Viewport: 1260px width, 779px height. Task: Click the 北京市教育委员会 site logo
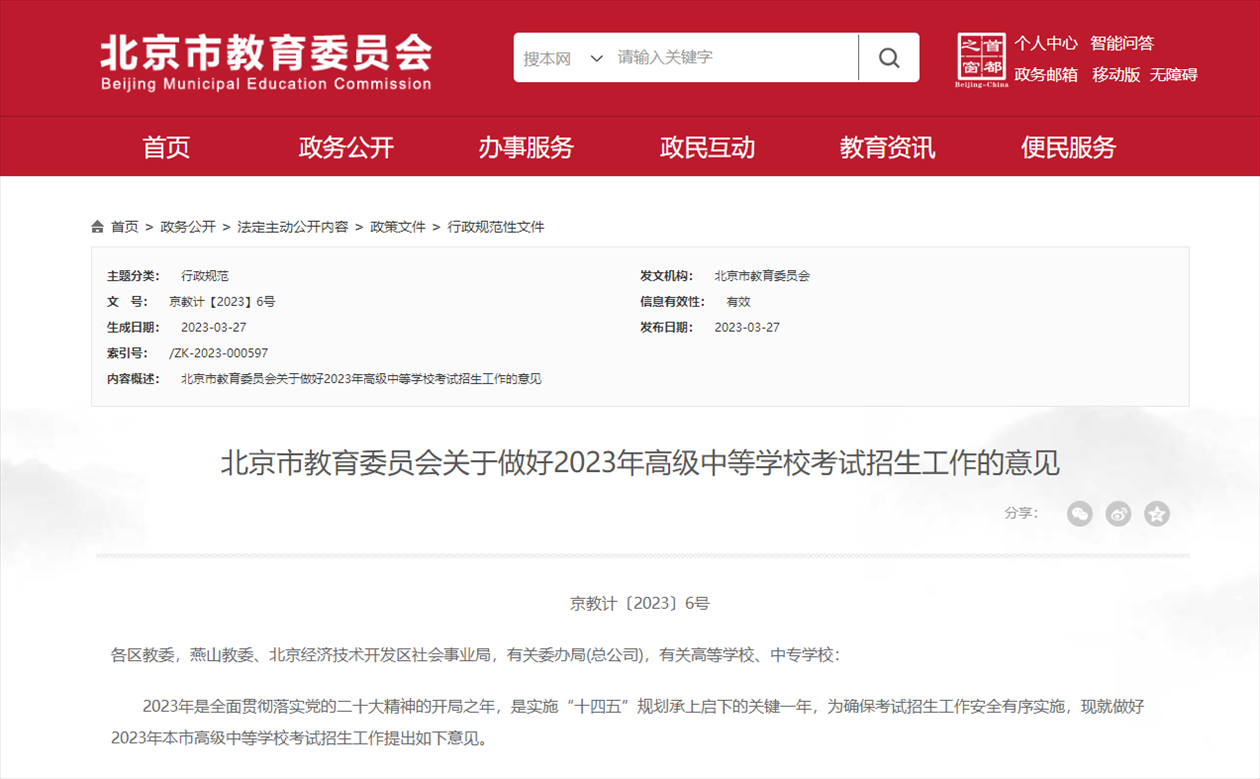pyautogui.click(x=266, y=62)
